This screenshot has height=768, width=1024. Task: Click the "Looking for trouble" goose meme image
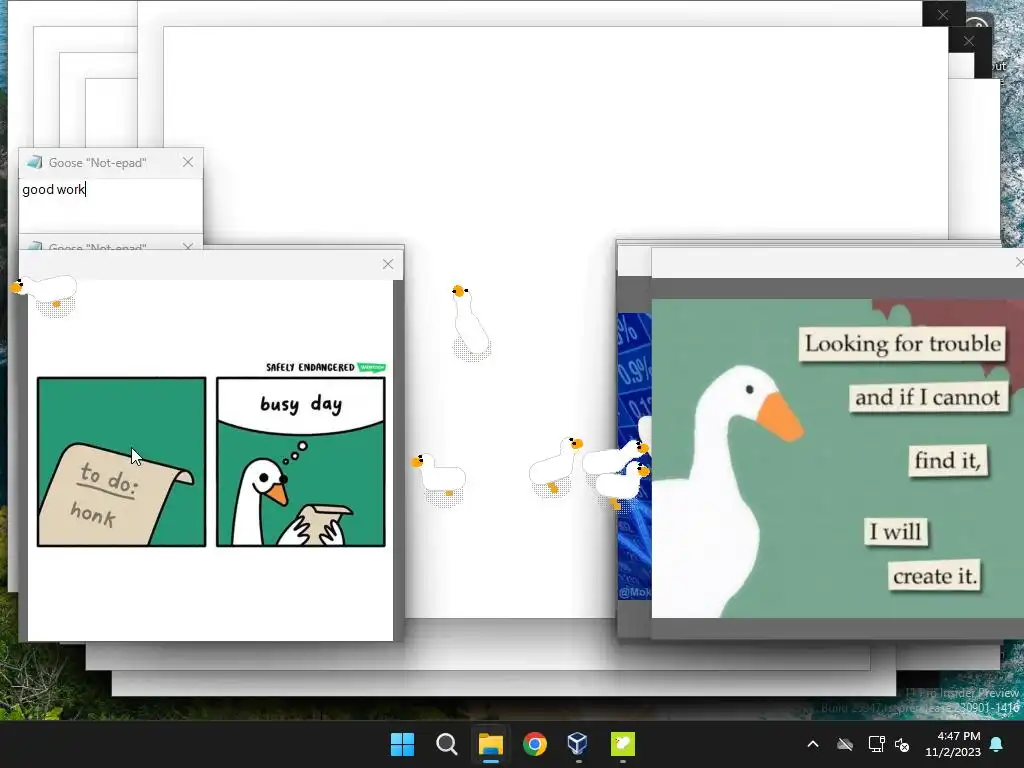click(838, 458)
